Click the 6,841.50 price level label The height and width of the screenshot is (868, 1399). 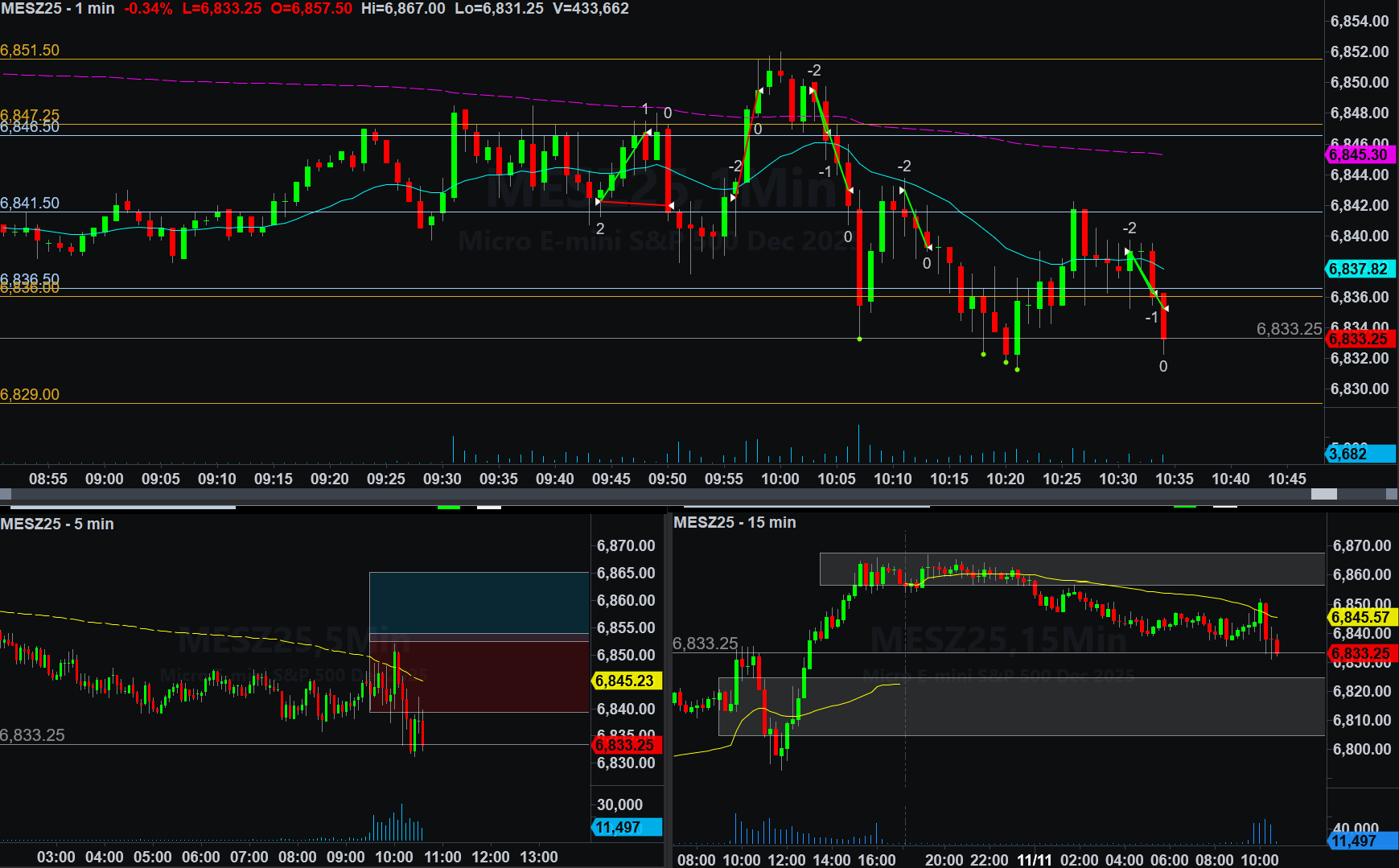coord(30,203)
